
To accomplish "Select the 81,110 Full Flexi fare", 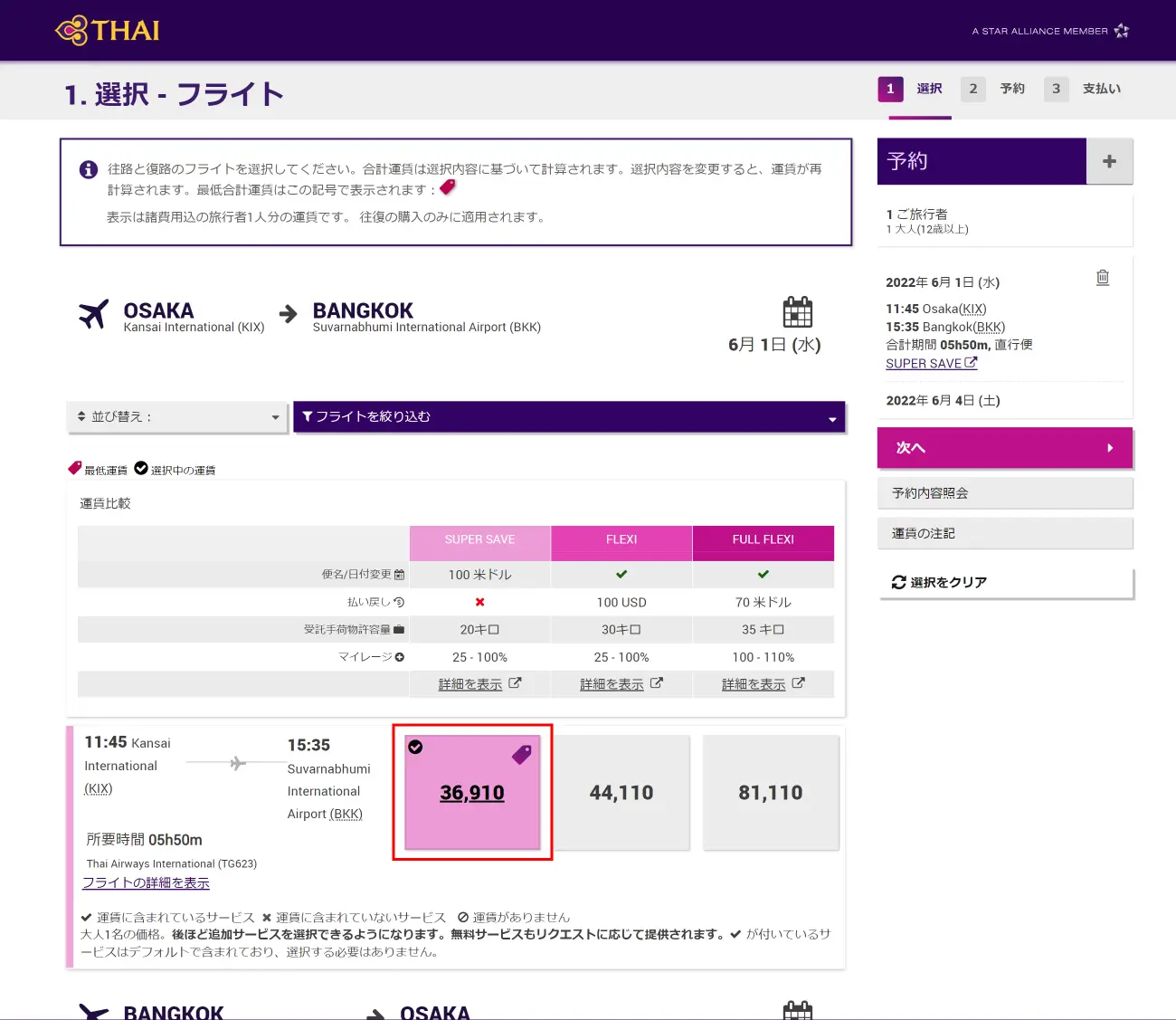I will pyautogui.click(x=771, y=793).
